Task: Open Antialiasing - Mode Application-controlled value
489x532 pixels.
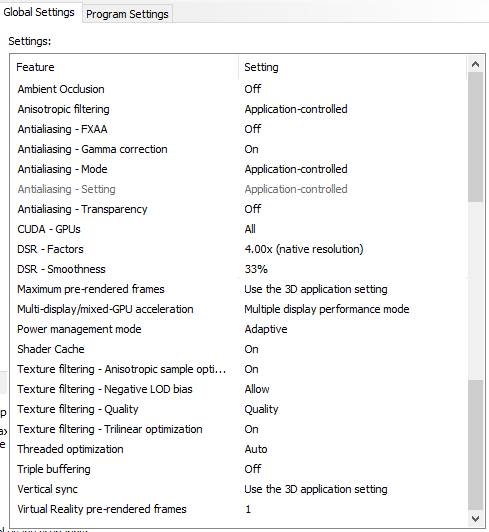Action: click(296, 169)
